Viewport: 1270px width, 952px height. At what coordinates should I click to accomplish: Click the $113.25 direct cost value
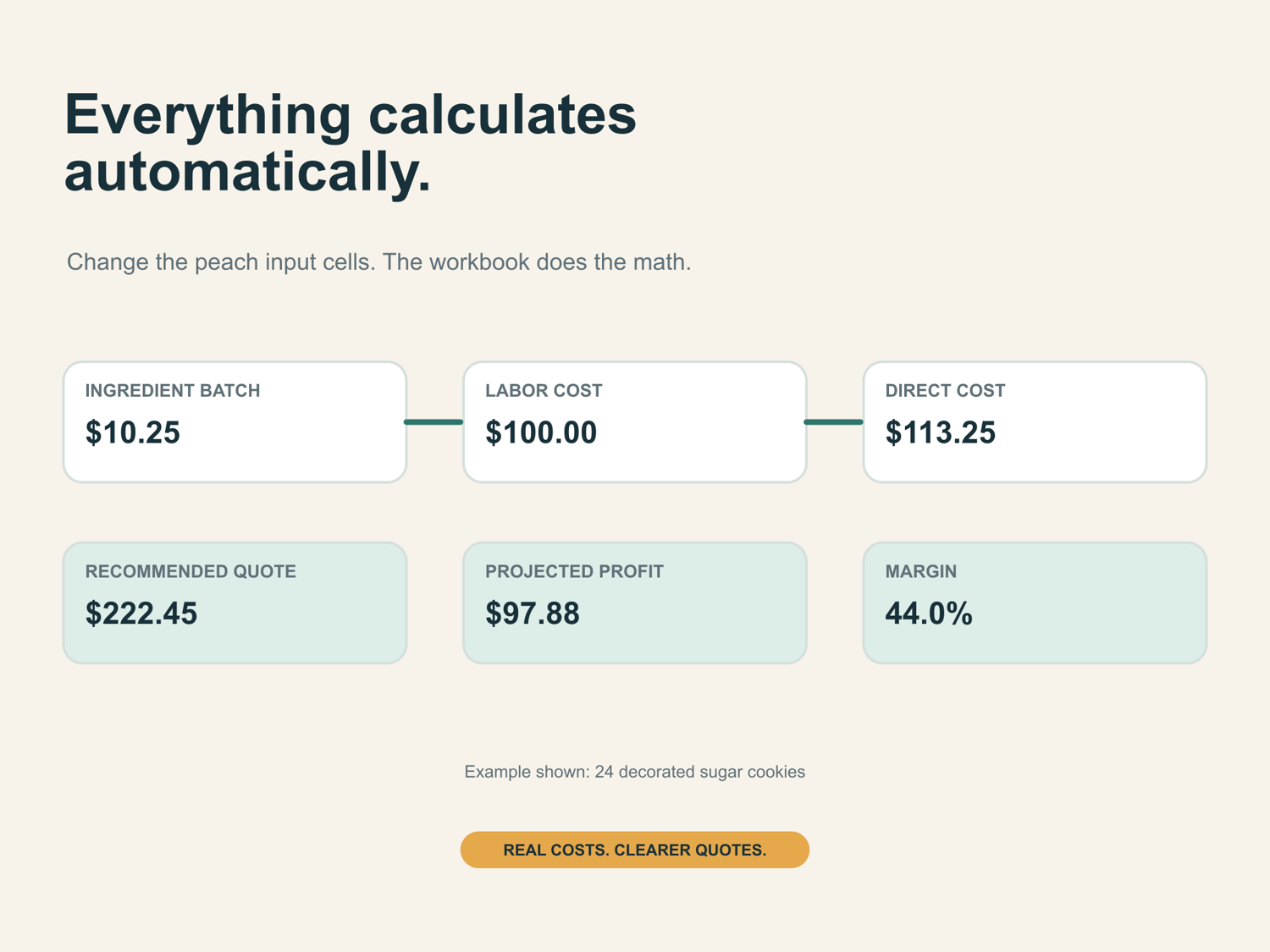point(941,432)
